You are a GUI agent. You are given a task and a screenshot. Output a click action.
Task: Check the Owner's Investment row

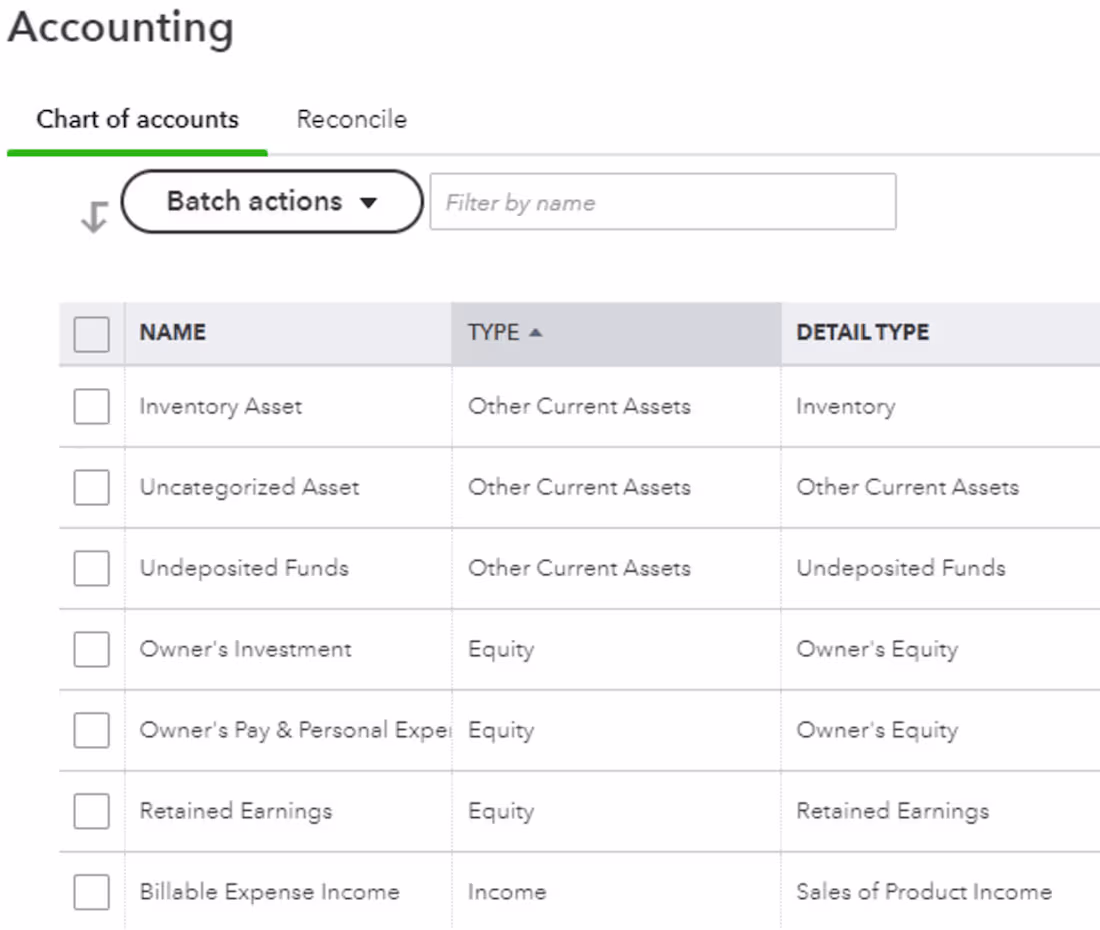[x=91, y=649]
